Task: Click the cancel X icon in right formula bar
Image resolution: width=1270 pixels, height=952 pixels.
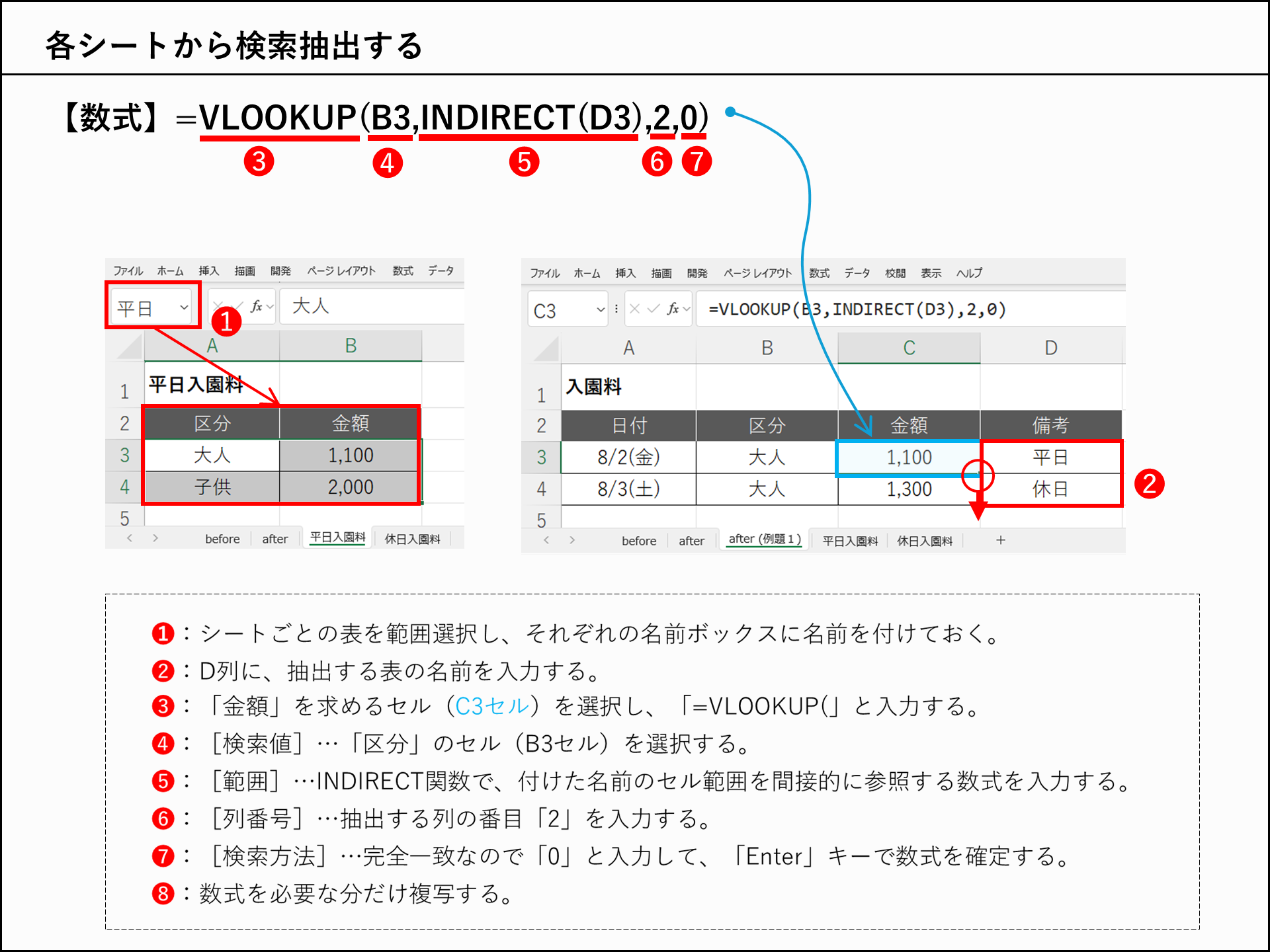Action: [634, 309]
